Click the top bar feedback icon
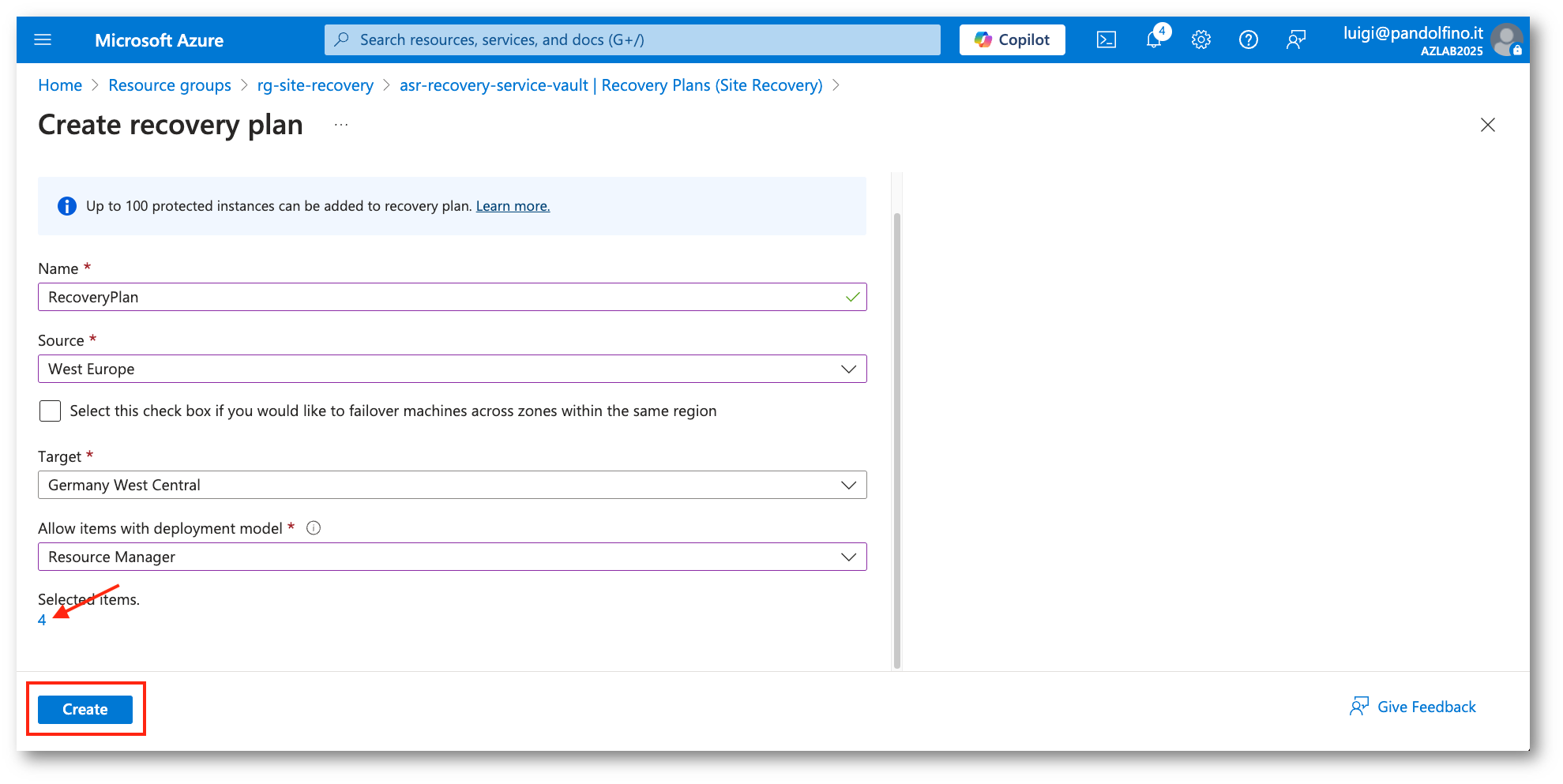 pyautogui.click(x=1295, y=40)
